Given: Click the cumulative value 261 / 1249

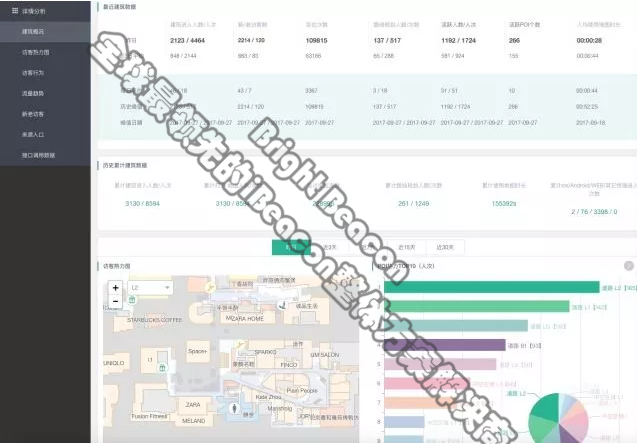Looking at the screenshot, I should pos(414,204).
